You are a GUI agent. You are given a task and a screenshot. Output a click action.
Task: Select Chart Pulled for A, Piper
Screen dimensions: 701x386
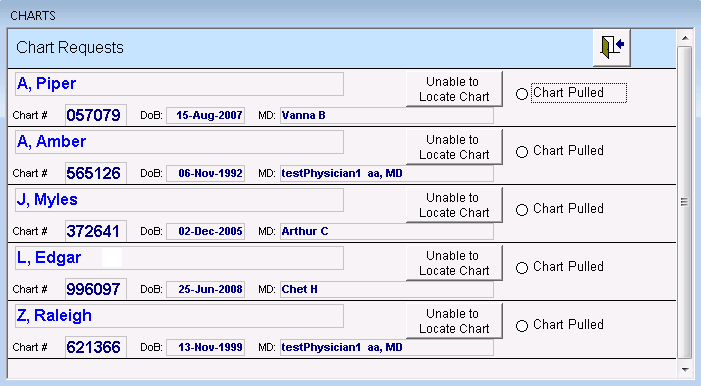[x=522, y=94]
